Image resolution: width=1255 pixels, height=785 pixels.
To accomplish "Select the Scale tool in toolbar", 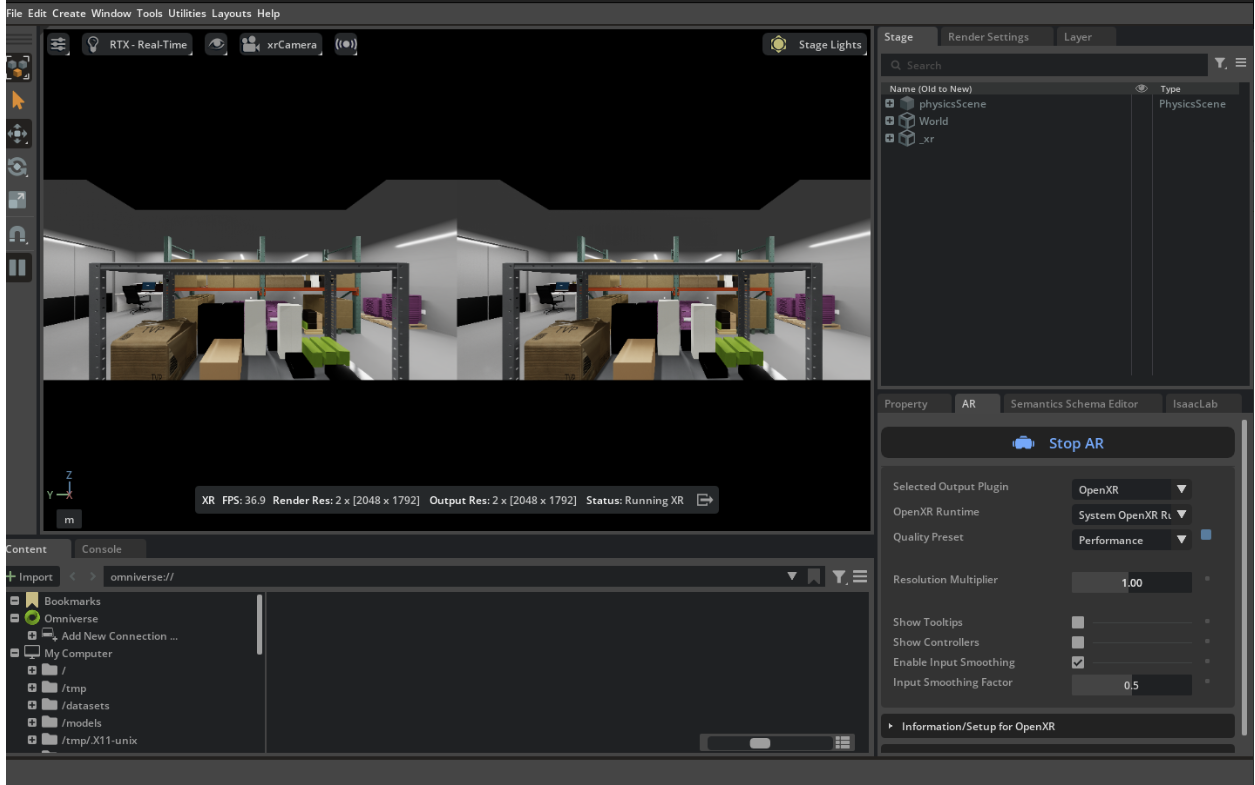I will (x=19, y=200).
